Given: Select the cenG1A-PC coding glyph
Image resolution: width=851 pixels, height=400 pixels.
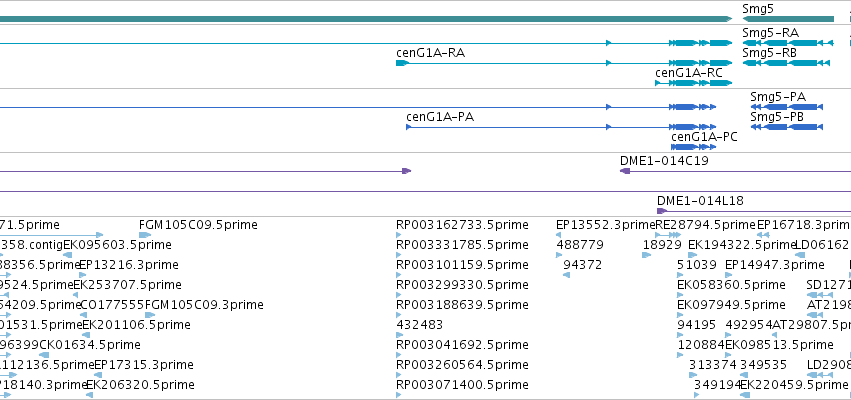Looking at the screenshot, I should pyautogui.click(x=694, y=147).
